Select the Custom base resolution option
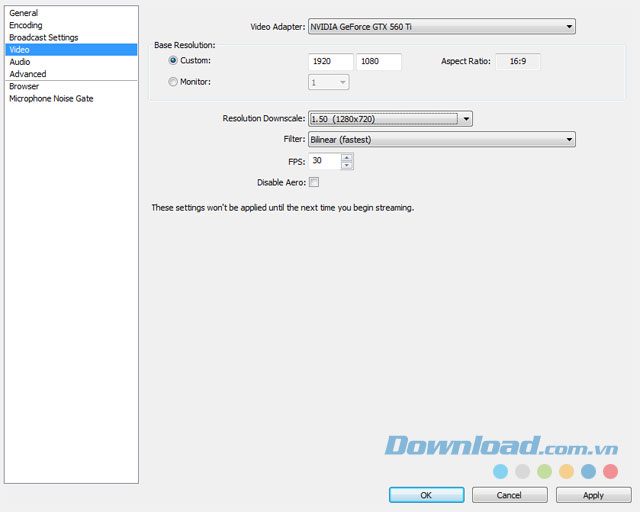 (173, 62)
